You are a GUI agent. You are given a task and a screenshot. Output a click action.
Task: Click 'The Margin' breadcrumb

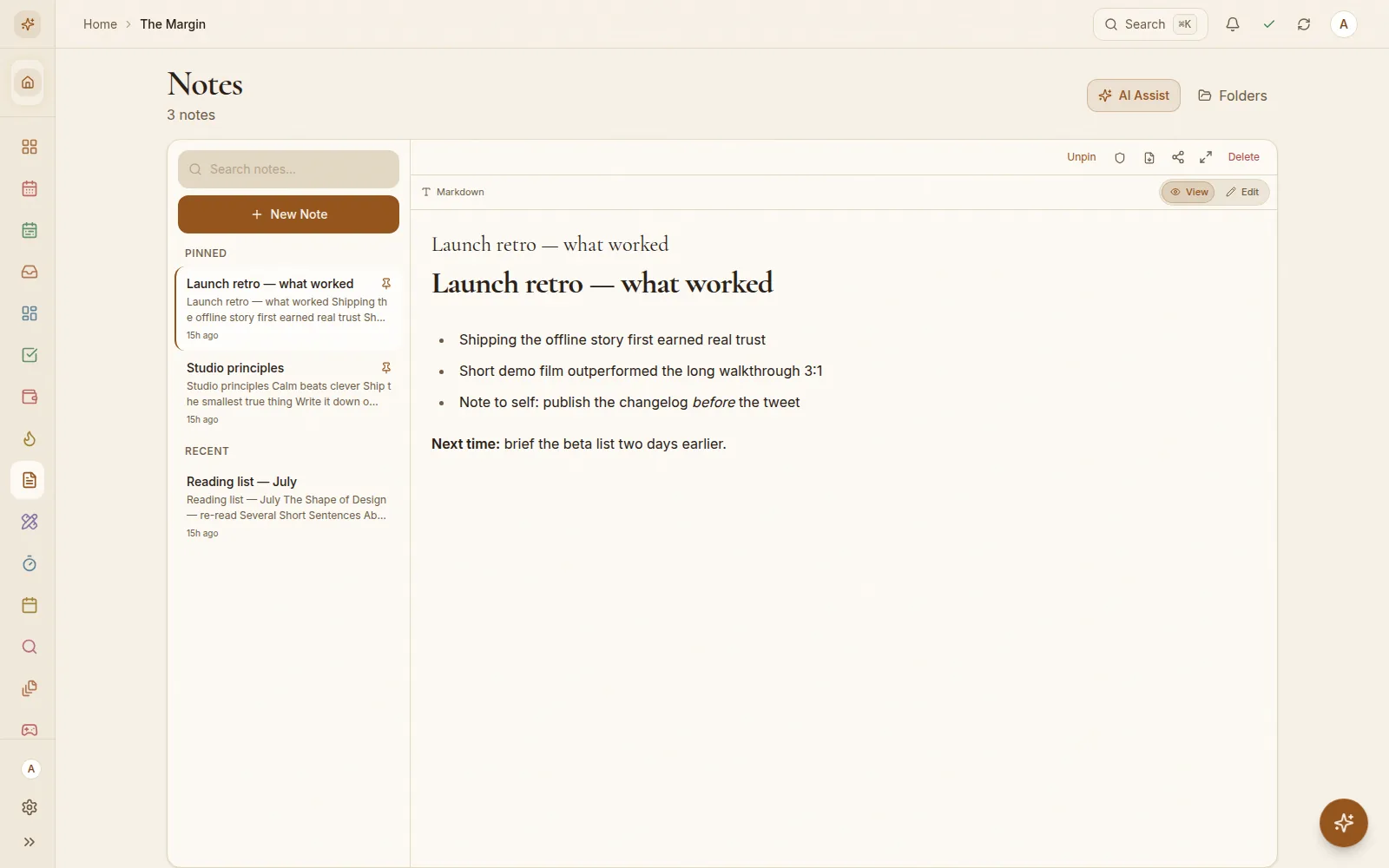pyautogui.click(x=173, y=24)
